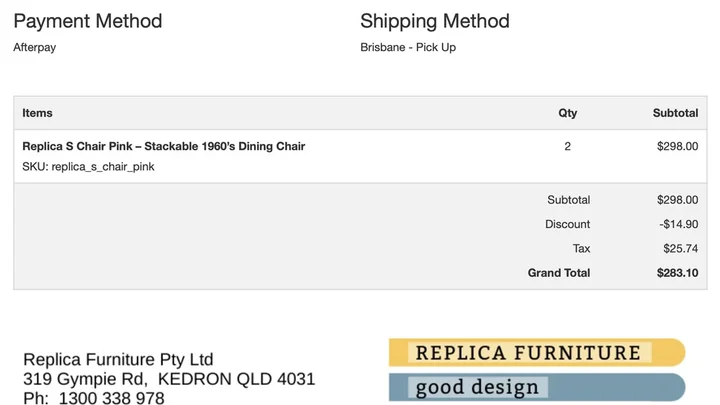Click the Subtotal label in totals

568,200
